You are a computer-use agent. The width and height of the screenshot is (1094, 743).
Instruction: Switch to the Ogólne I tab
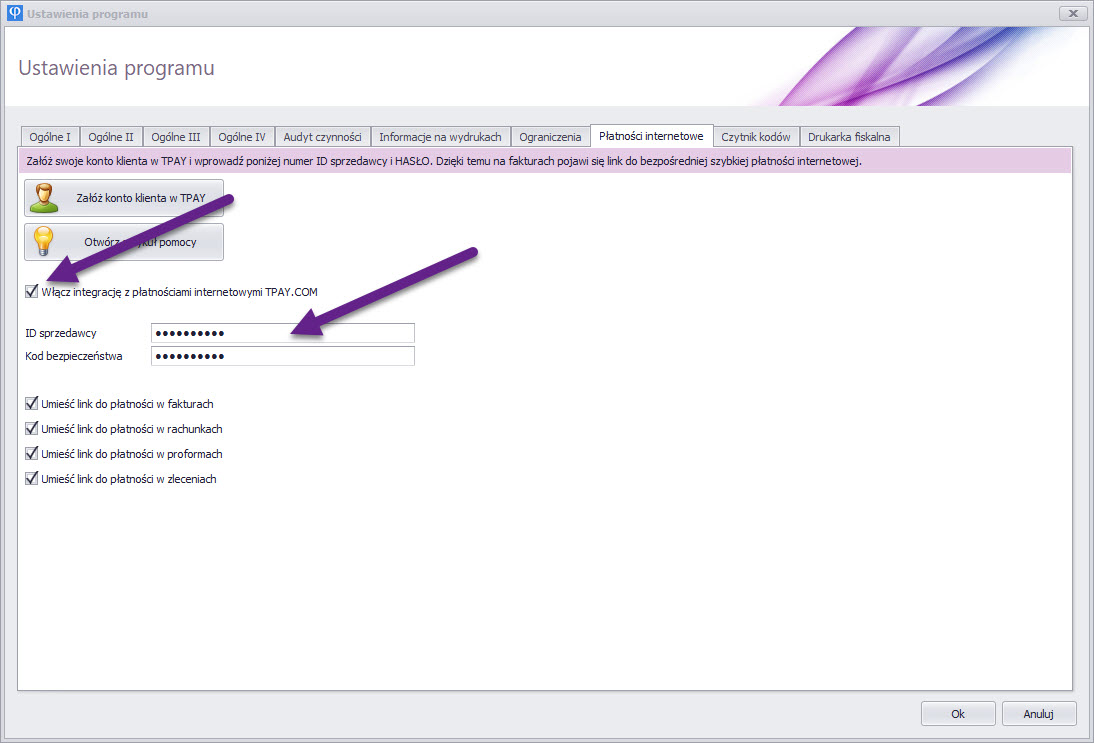point(50,137)
